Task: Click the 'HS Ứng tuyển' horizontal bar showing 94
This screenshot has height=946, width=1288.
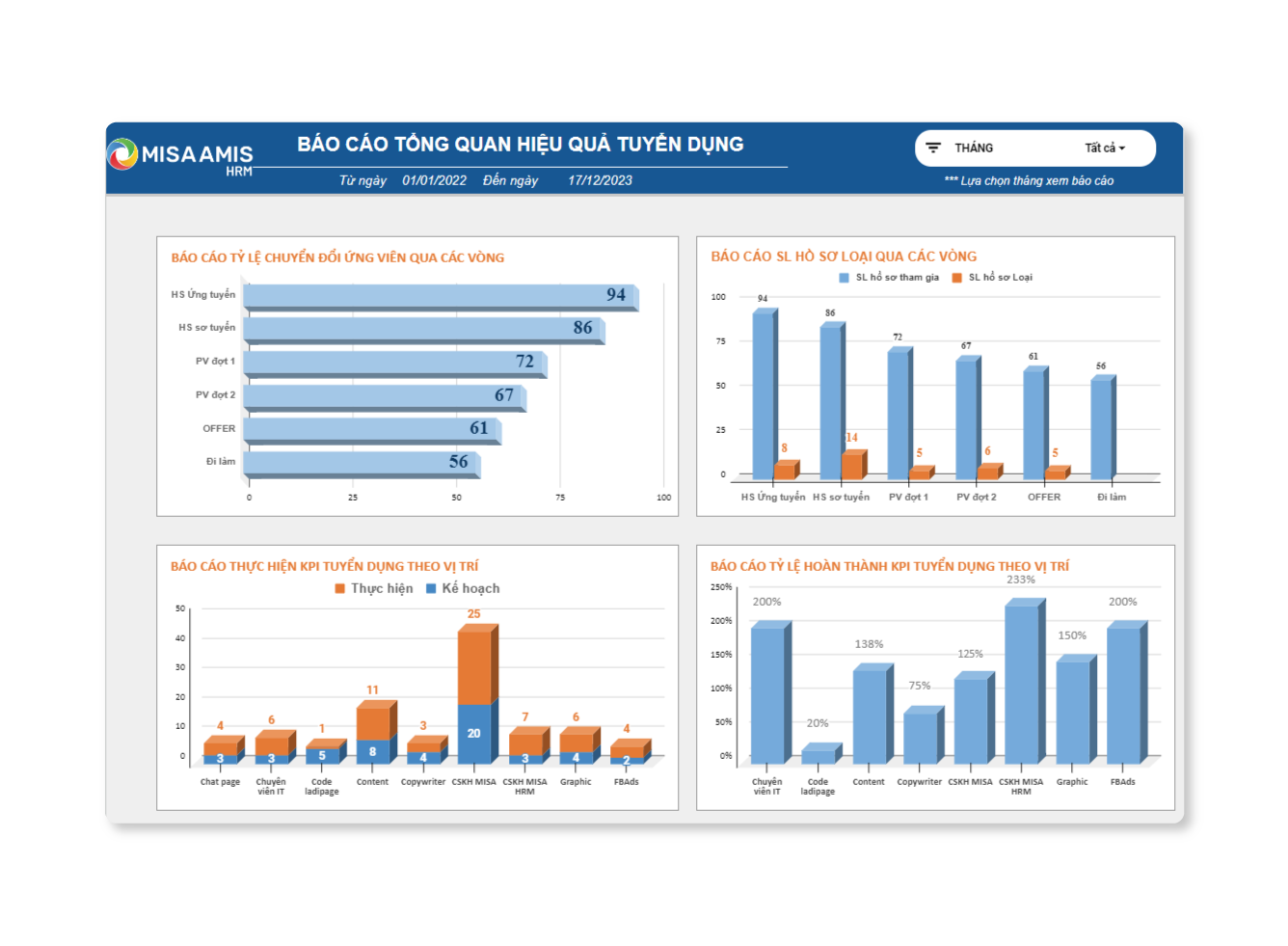Action: [439, 296]
